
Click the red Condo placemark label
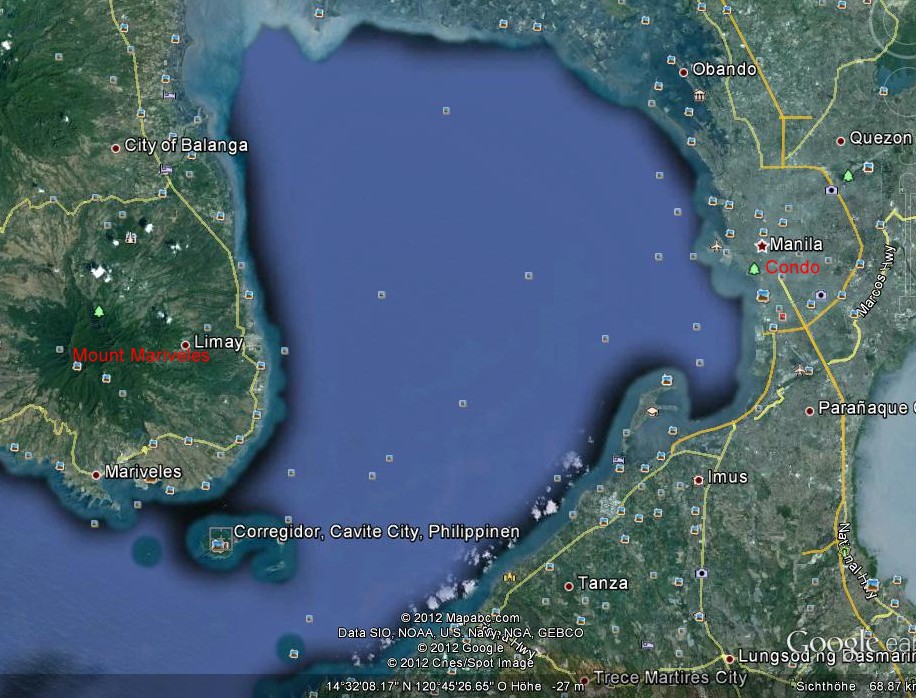coord(792,268)
